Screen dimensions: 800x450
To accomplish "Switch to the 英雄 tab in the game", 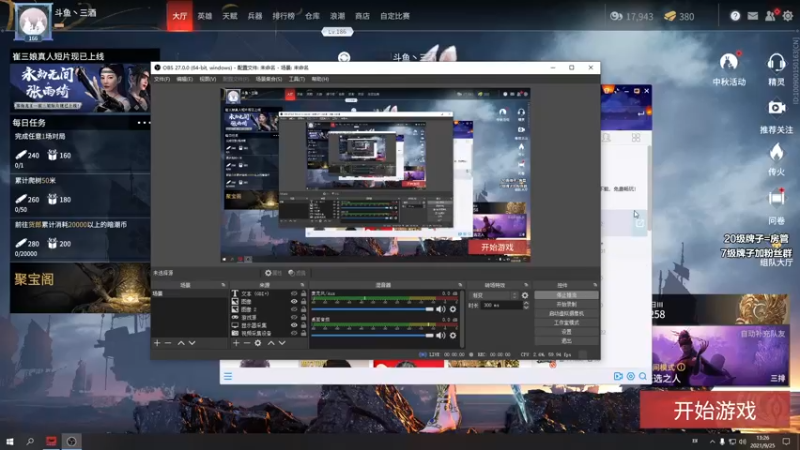I will [205, 16].
